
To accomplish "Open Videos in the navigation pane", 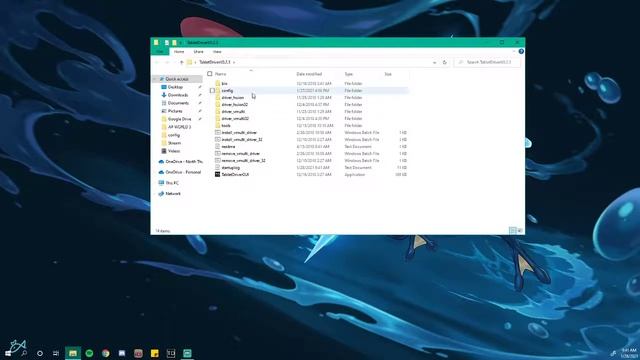I will click(173, 151).
